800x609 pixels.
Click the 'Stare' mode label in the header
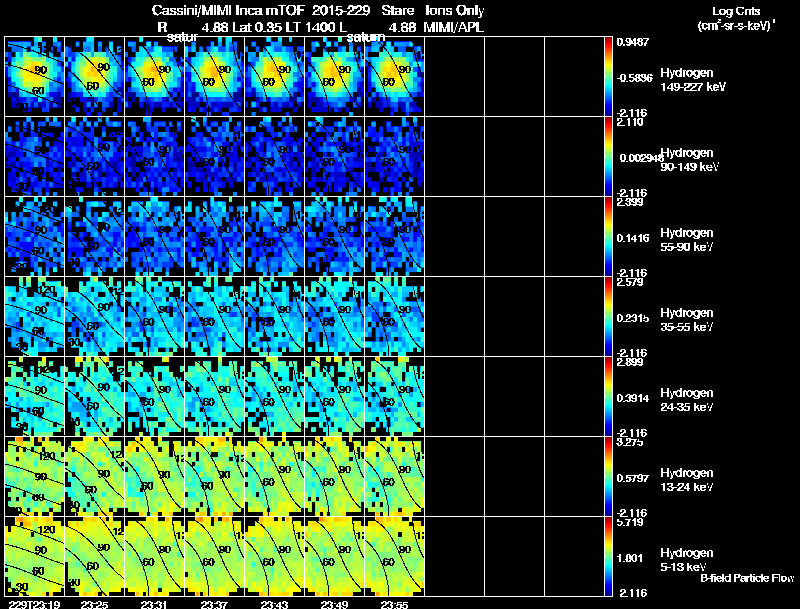click(398, 11)
